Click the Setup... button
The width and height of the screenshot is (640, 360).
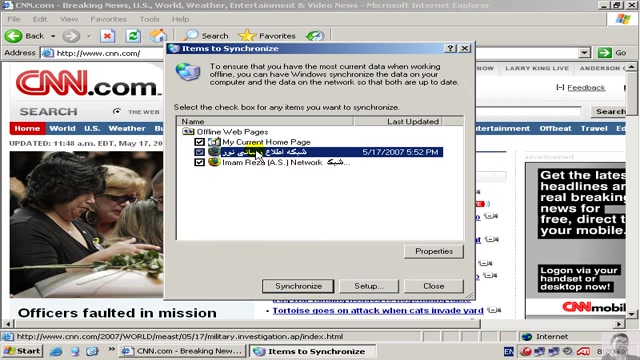click(369, 286)
